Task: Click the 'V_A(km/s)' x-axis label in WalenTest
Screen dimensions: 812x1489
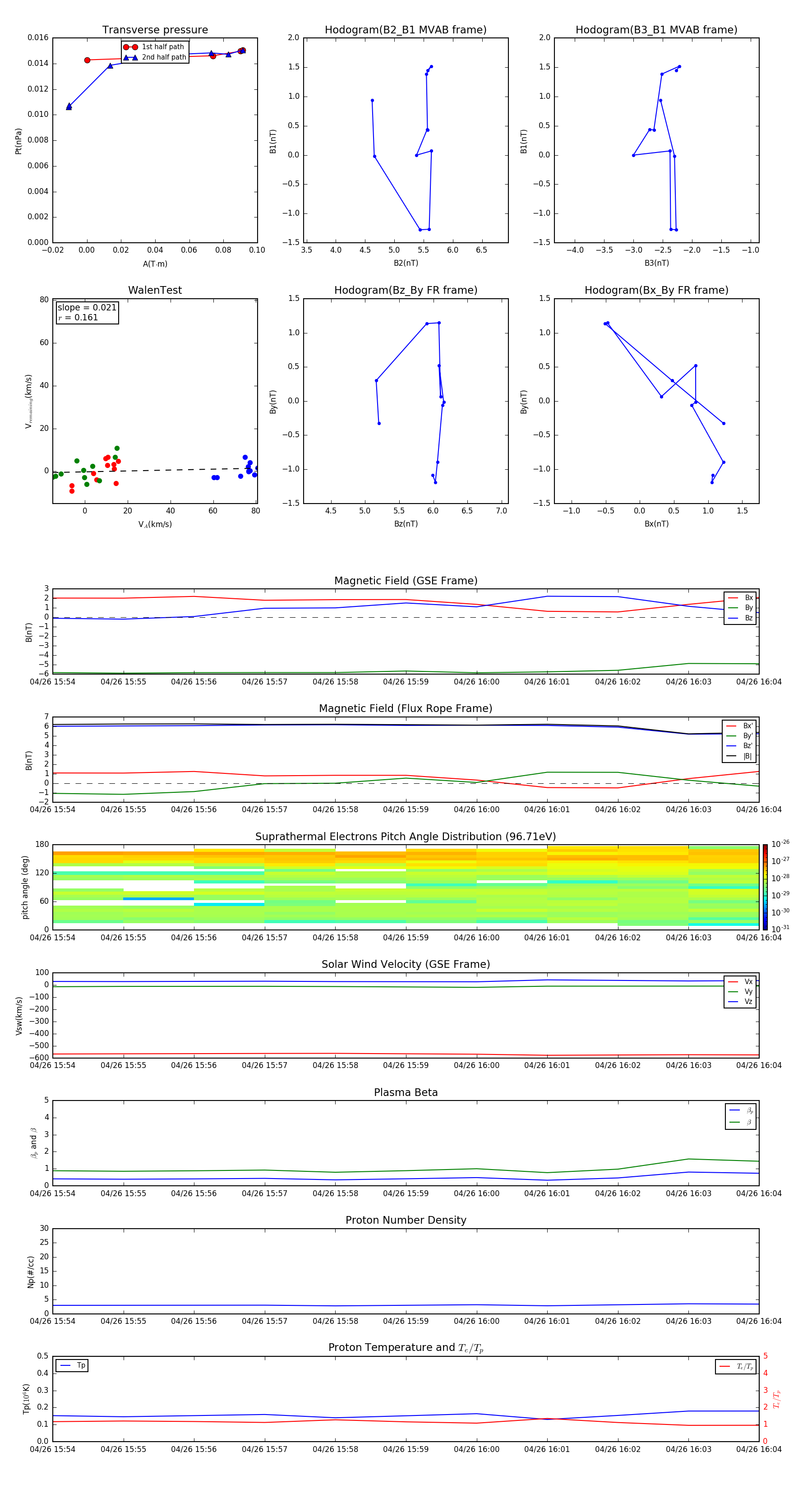Action: 155,525
